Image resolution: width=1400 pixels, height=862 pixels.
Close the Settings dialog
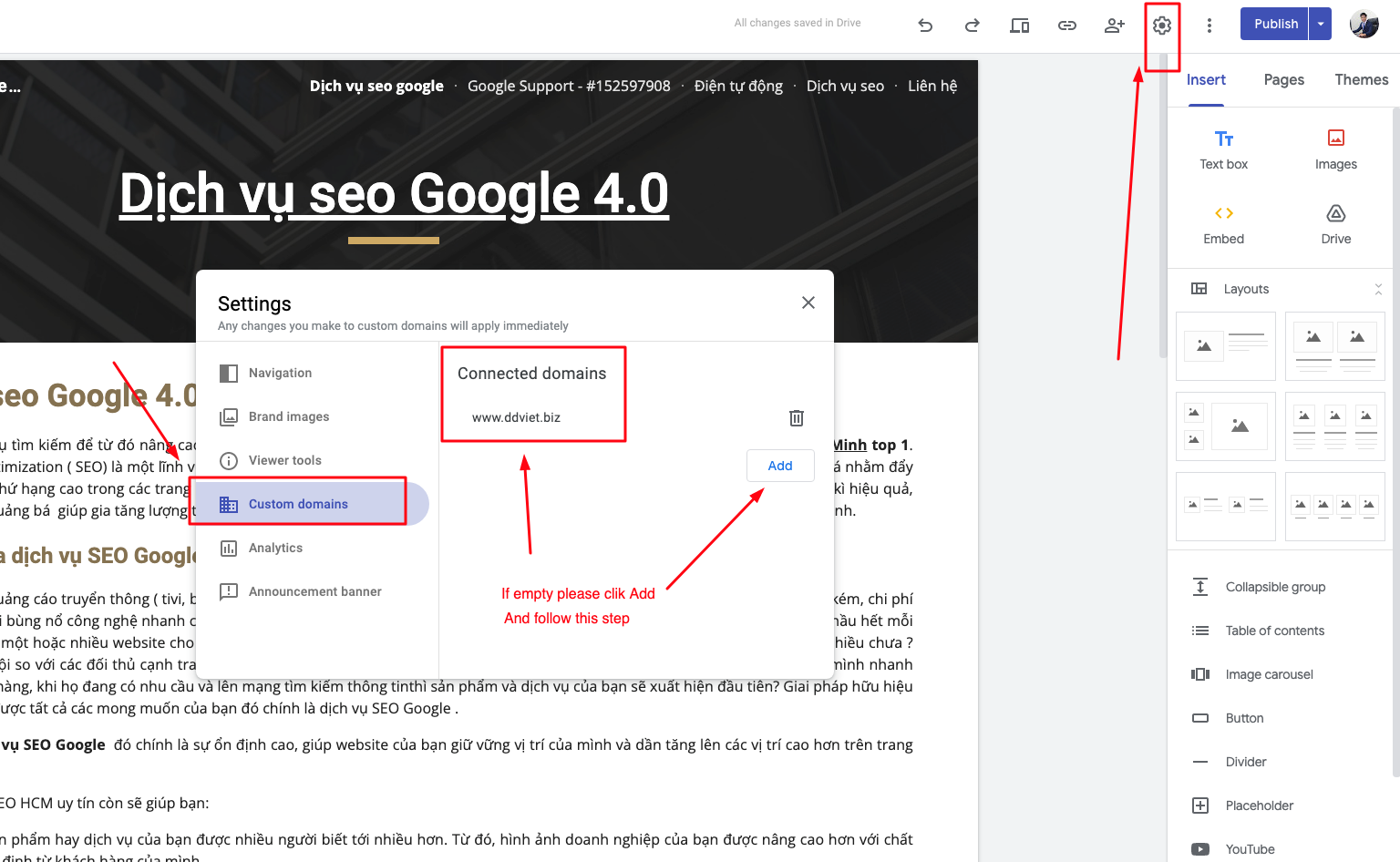click(808, 303)
